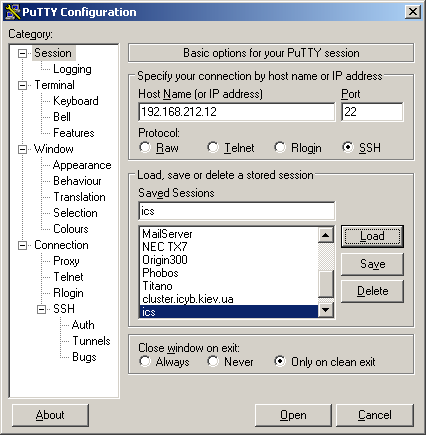Image resolution: width=426 pixels, height=435 pixels.
Task: Click the Saved Sessions name field
Action: click(237, 211)
